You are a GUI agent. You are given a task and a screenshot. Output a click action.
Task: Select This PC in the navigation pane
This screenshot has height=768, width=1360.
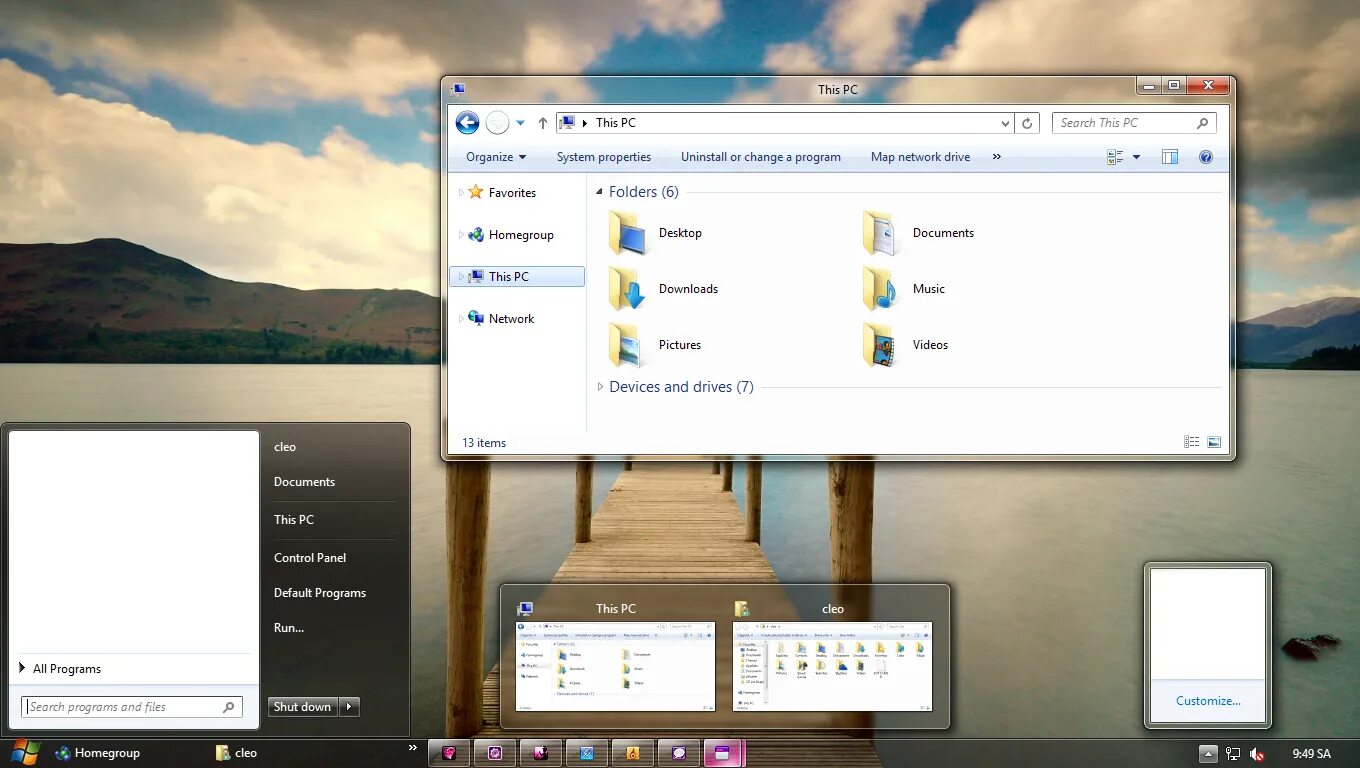(x=508, y=276)
